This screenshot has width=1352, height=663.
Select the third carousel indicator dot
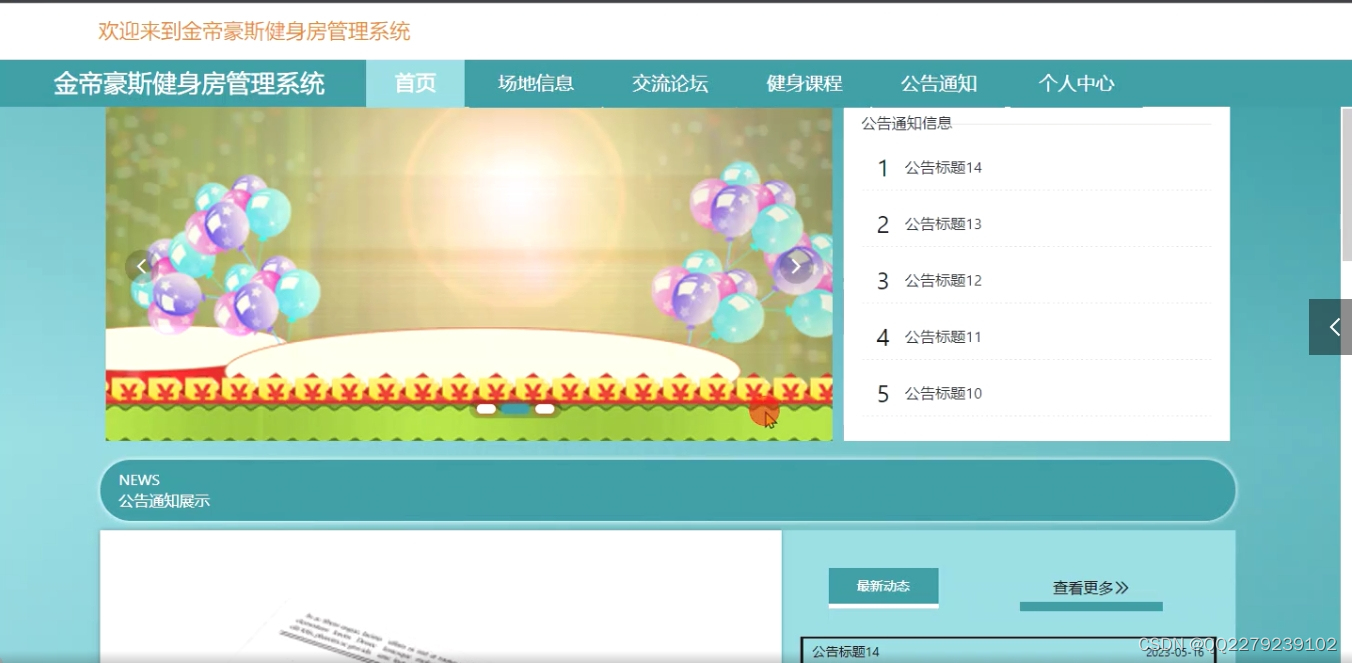[544, 408]
